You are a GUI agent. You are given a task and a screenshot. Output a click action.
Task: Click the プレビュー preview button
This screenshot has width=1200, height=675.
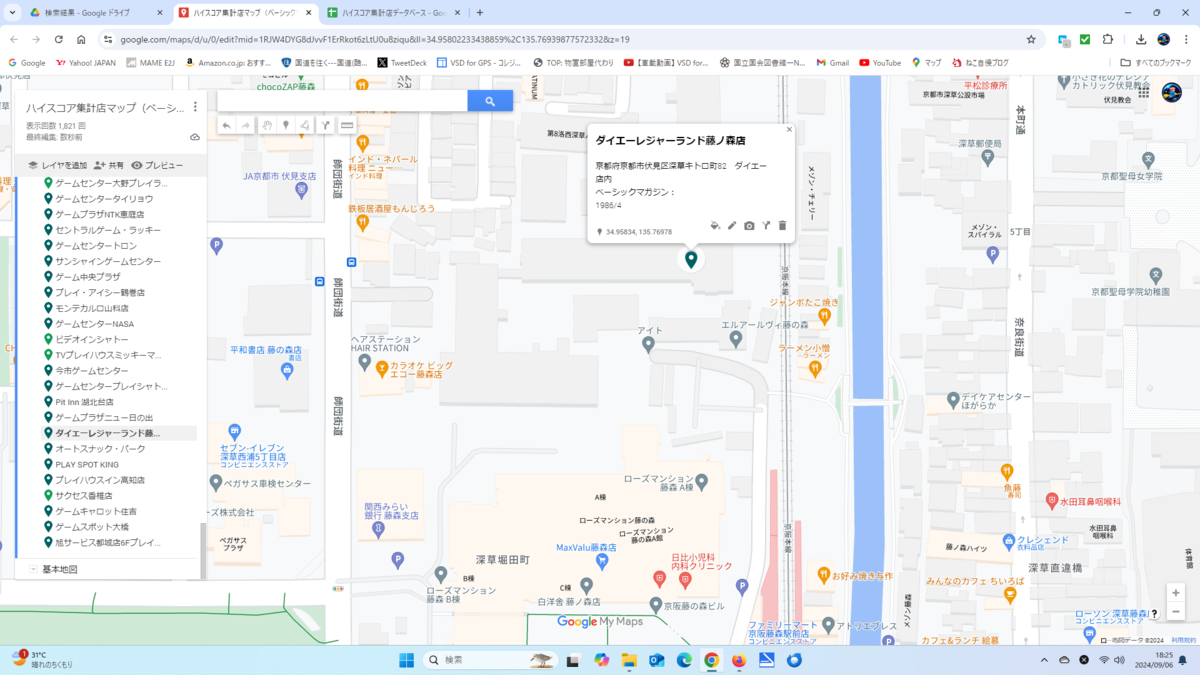click(157, 165)
